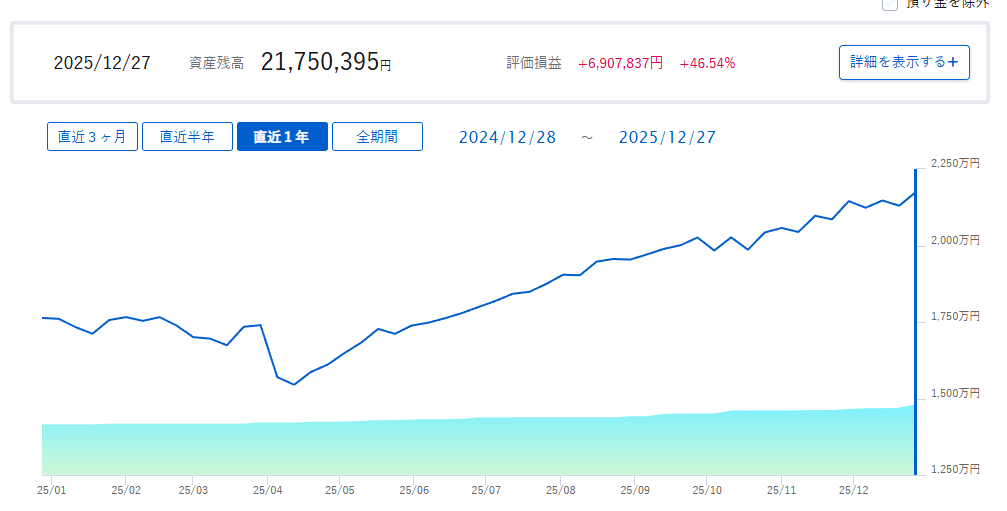Image resolution: width=1007 pixels, height=511 pixels.
Task: Show 全期間 full period chart
Action: click(377, 137)
